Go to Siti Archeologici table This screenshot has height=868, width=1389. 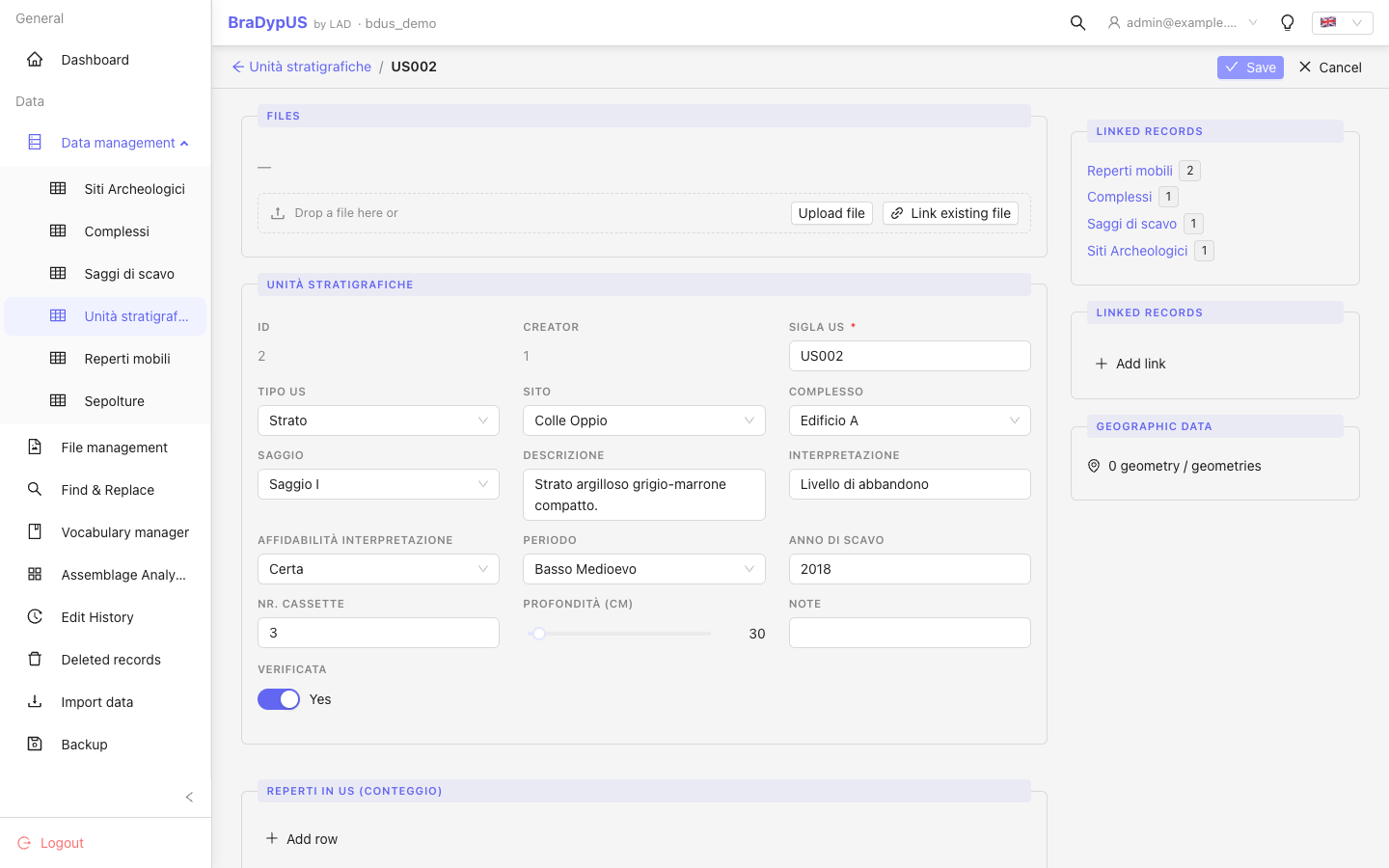(x=105, y=189)
